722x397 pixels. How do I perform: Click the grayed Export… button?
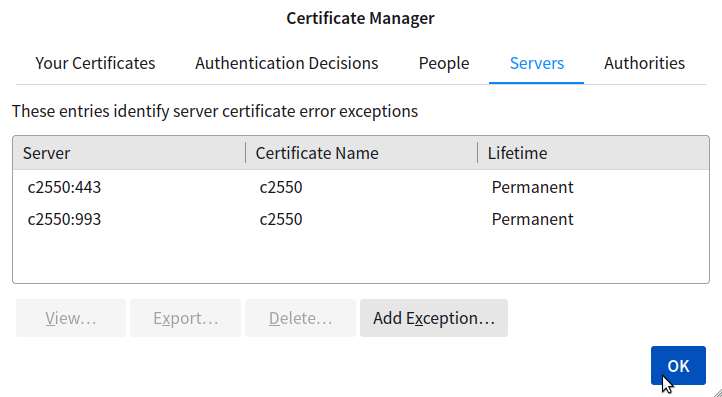(186, 318)
